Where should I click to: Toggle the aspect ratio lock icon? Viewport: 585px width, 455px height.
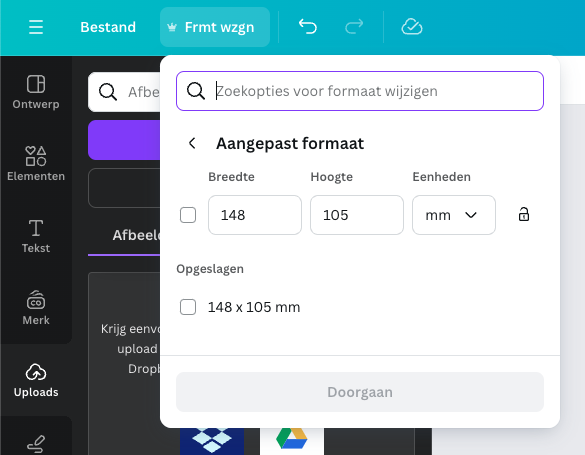coord(524,214)
